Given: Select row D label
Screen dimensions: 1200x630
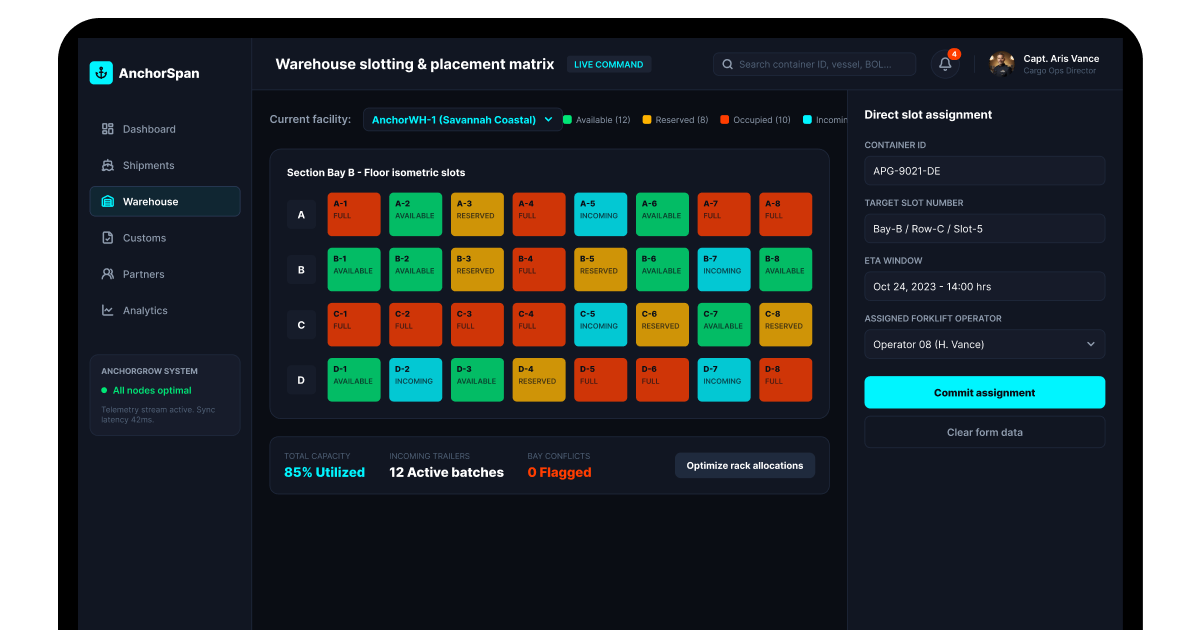Looking at the screenshot, I should click(x=301, y=380).
